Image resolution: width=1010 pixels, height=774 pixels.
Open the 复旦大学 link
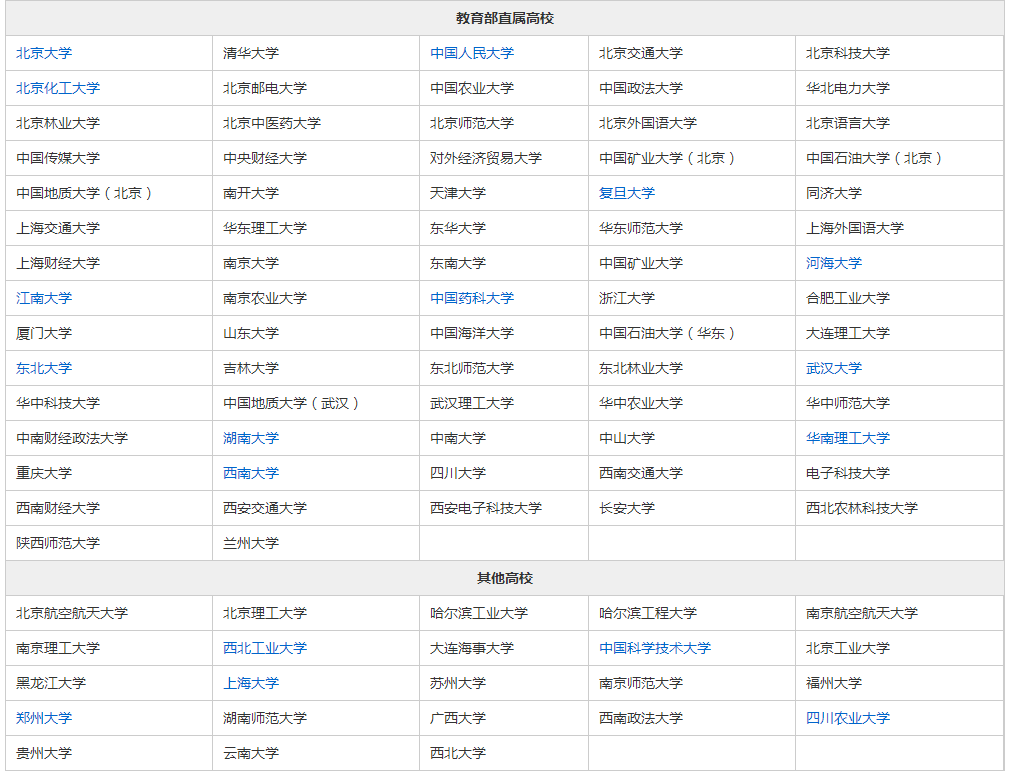(627, 193)
